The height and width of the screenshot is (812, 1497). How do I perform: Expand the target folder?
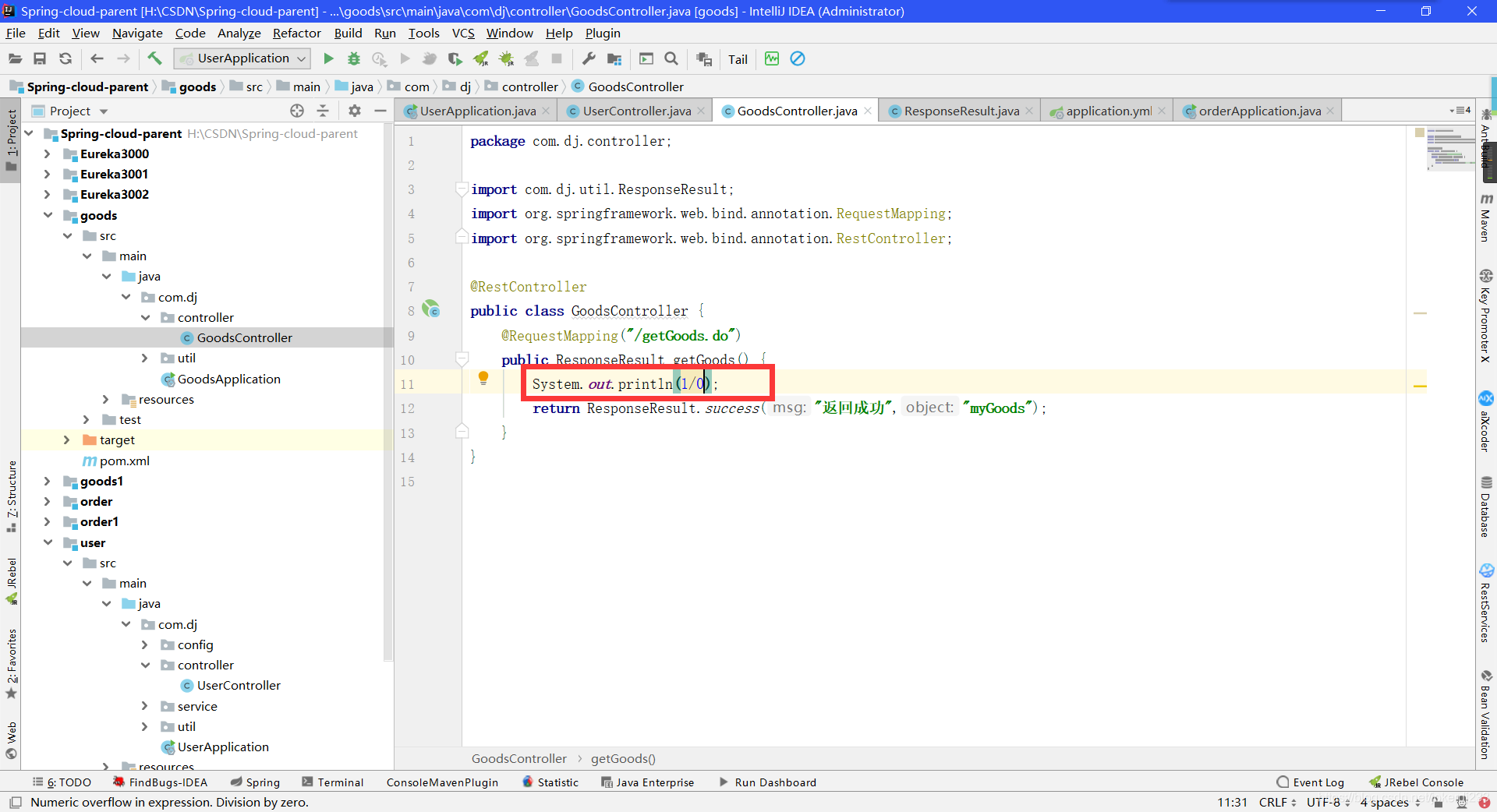(66, 440)
